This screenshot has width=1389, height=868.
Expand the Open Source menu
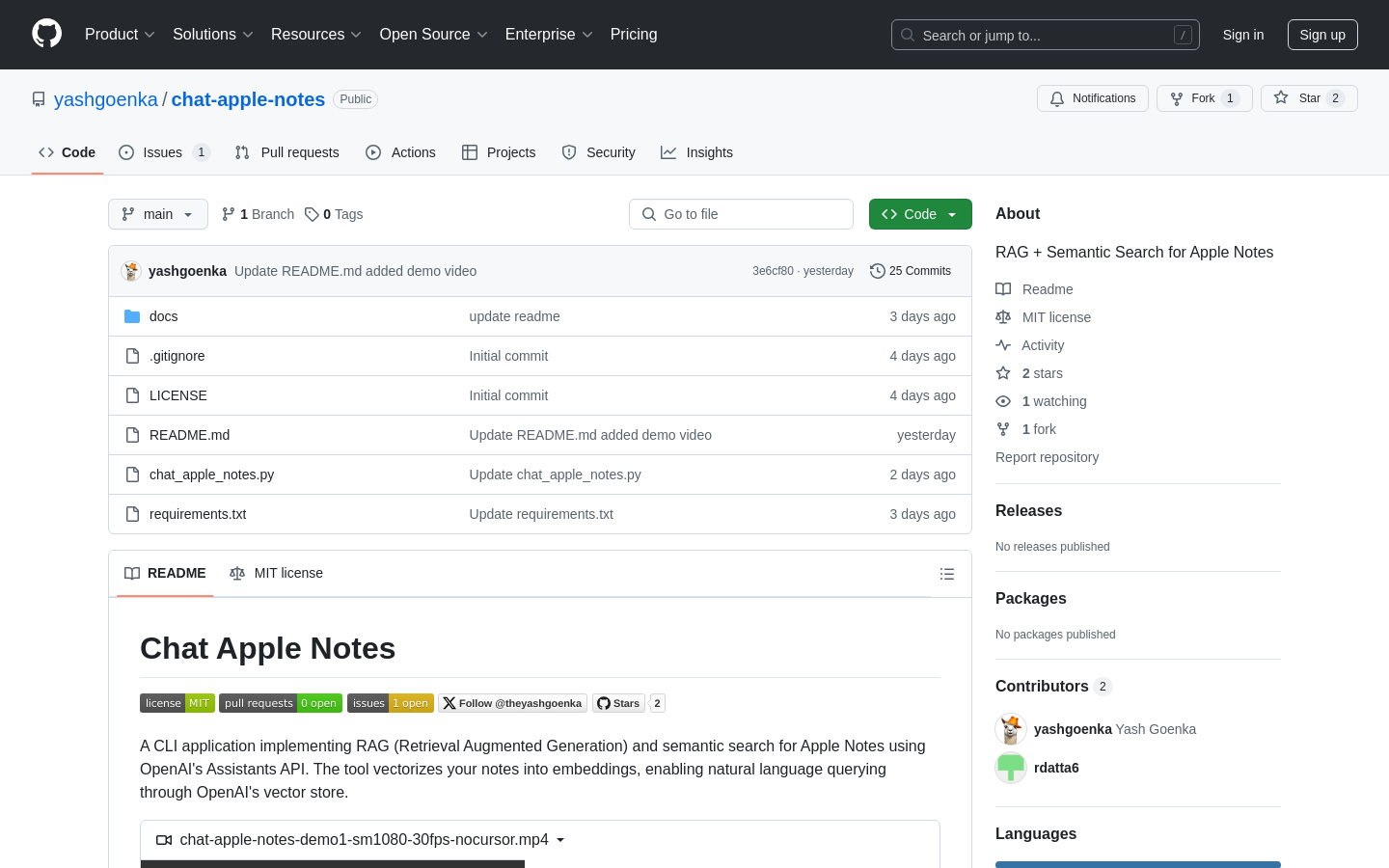(x=434, y=35)
